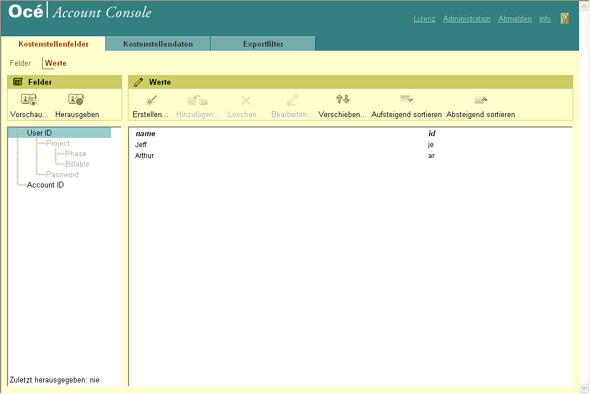Click the scrollbar down arrow at bottom right

[x=584, y=388]
